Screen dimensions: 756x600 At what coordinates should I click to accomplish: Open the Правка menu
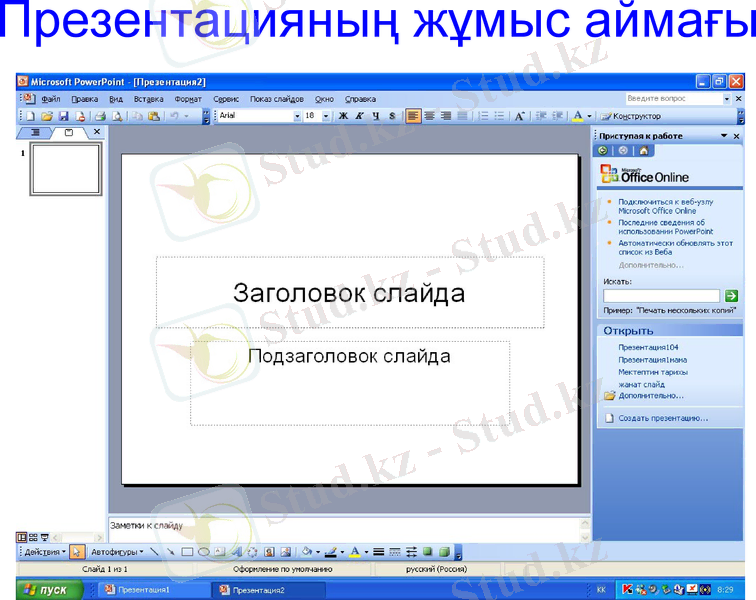tap(85, 99)
